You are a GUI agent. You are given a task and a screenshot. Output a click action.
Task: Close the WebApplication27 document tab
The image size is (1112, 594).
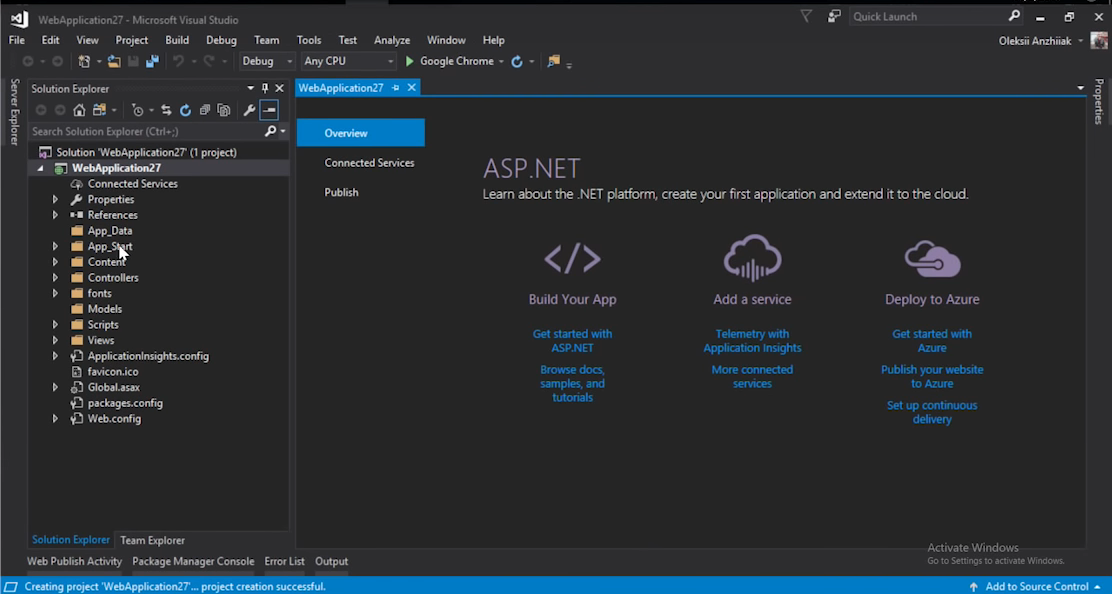(x=411, y=88)
